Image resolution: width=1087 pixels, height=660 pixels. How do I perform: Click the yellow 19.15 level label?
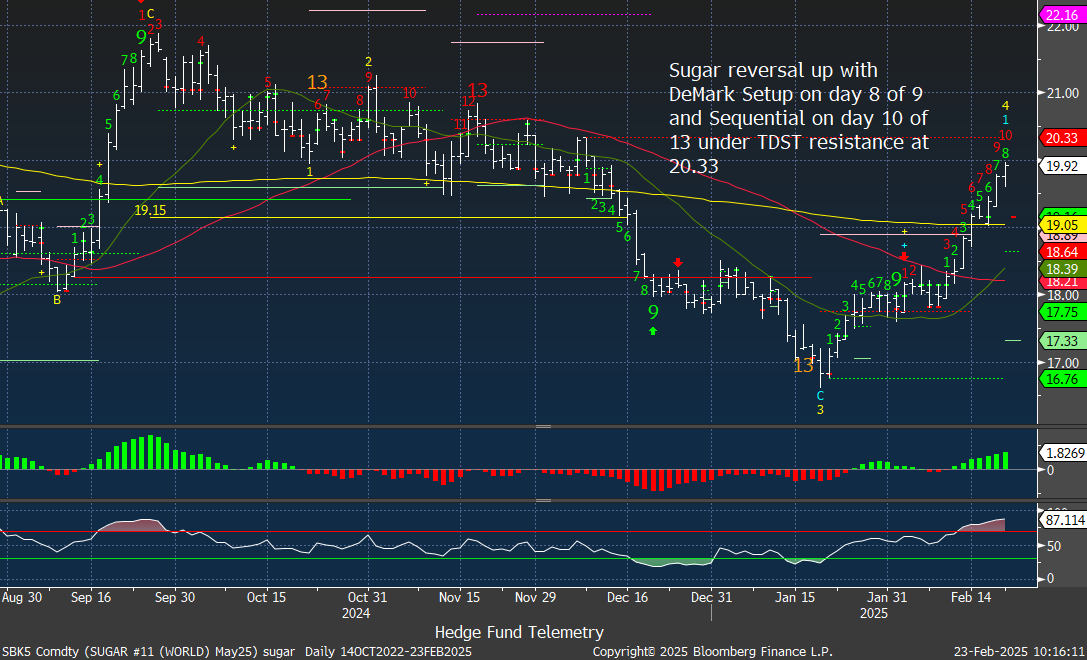tap(150, 210)
